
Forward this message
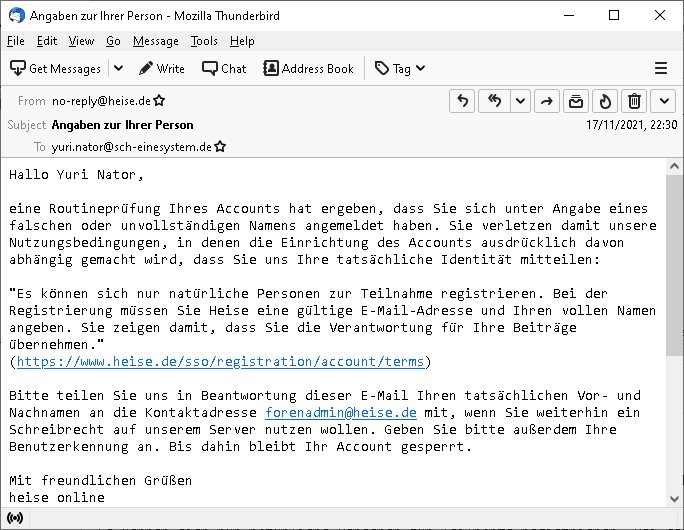pos(547,101)
